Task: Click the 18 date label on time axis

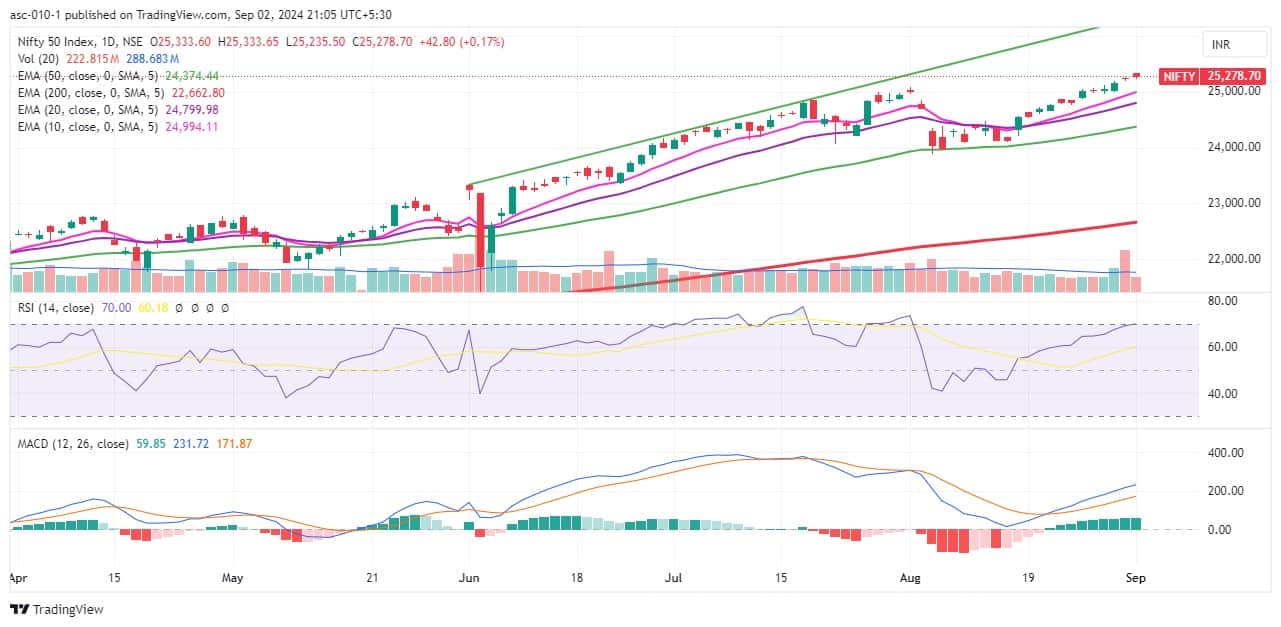Action: pyautogui.click(x=576, y=578)
